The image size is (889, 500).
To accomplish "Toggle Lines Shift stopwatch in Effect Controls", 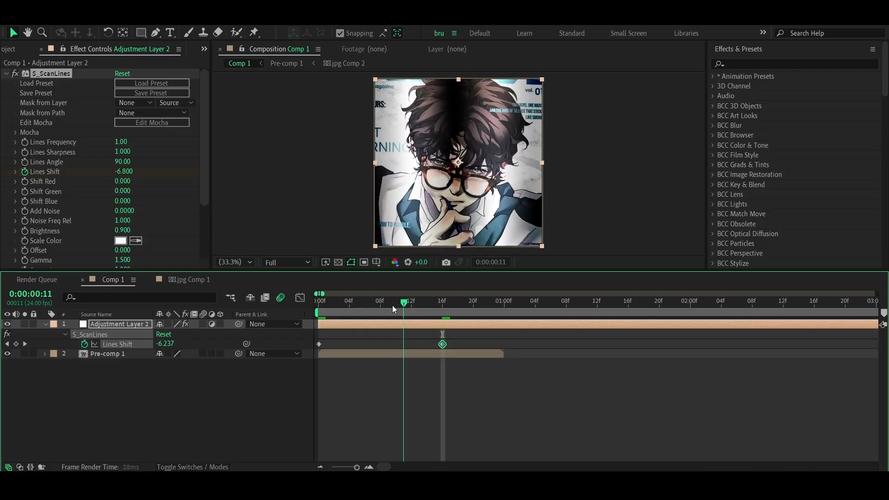I will pos(24,172).
